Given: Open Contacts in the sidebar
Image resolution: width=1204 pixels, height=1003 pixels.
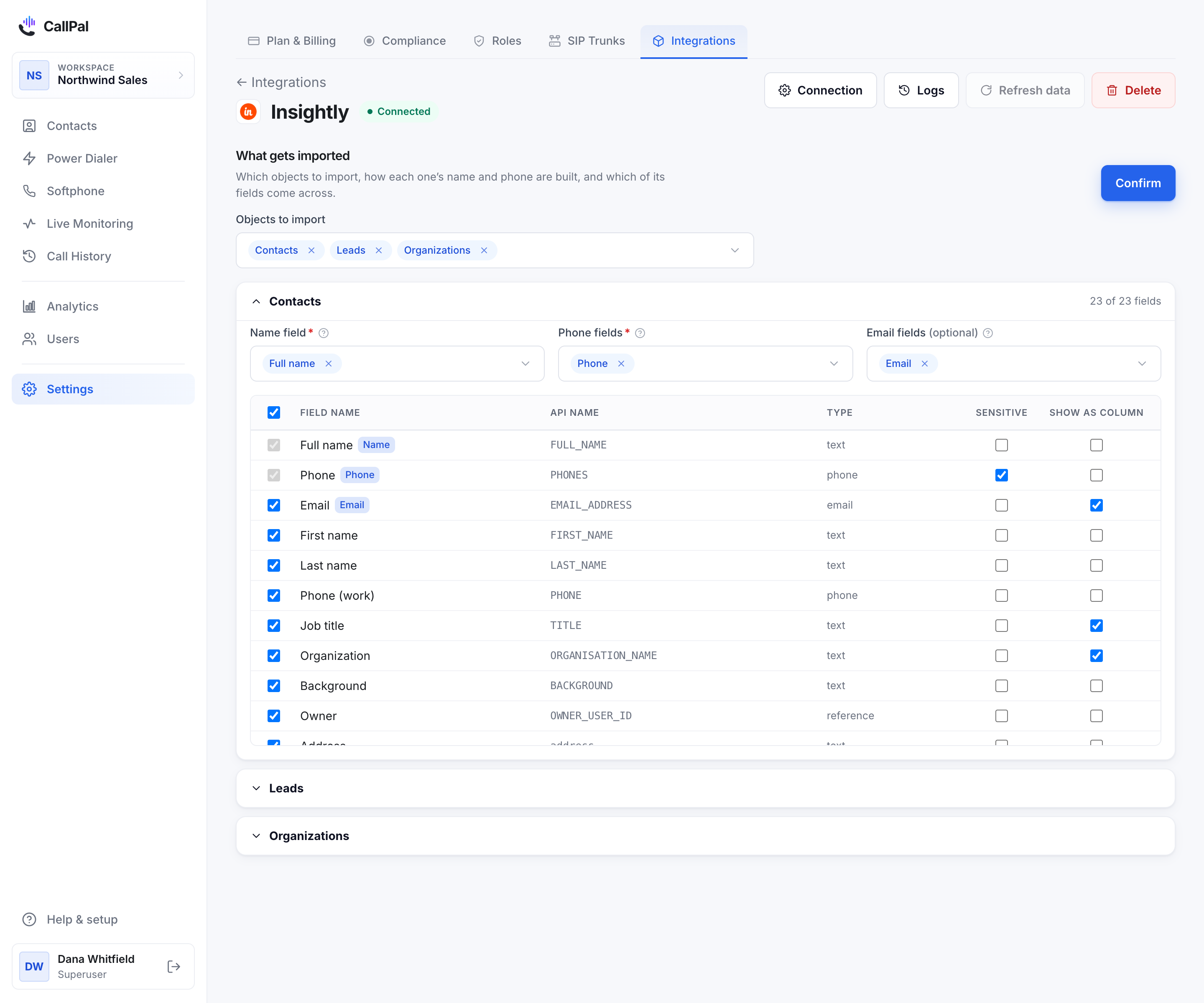Looking at the screenshot, I should (x=103, y=125).
